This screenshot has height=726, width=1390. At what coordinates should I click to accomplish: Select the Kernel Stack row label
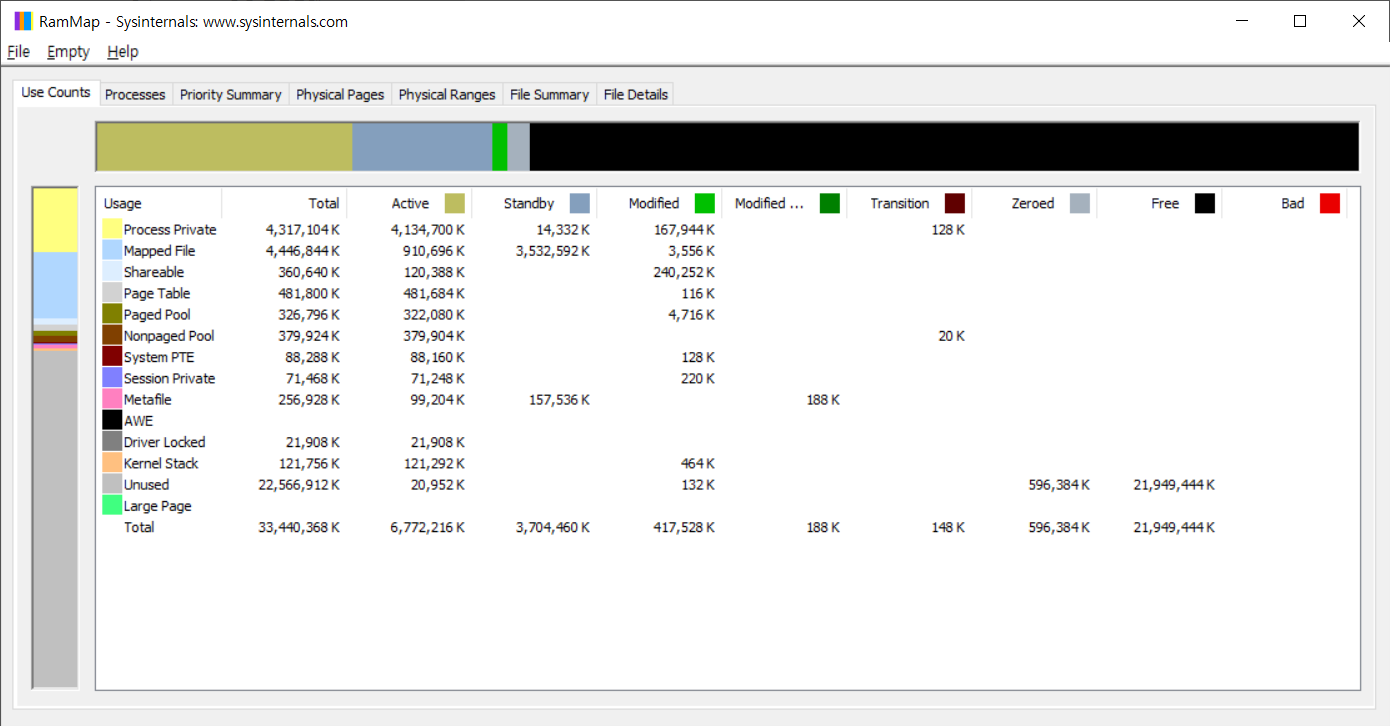pos(161,463)
